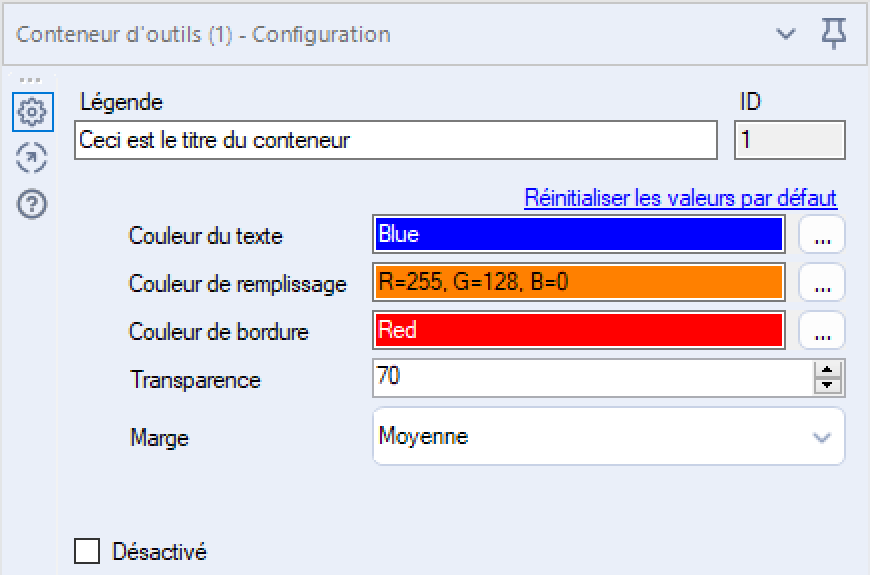Pin the configuration panel with pushpin

point(833,33)
